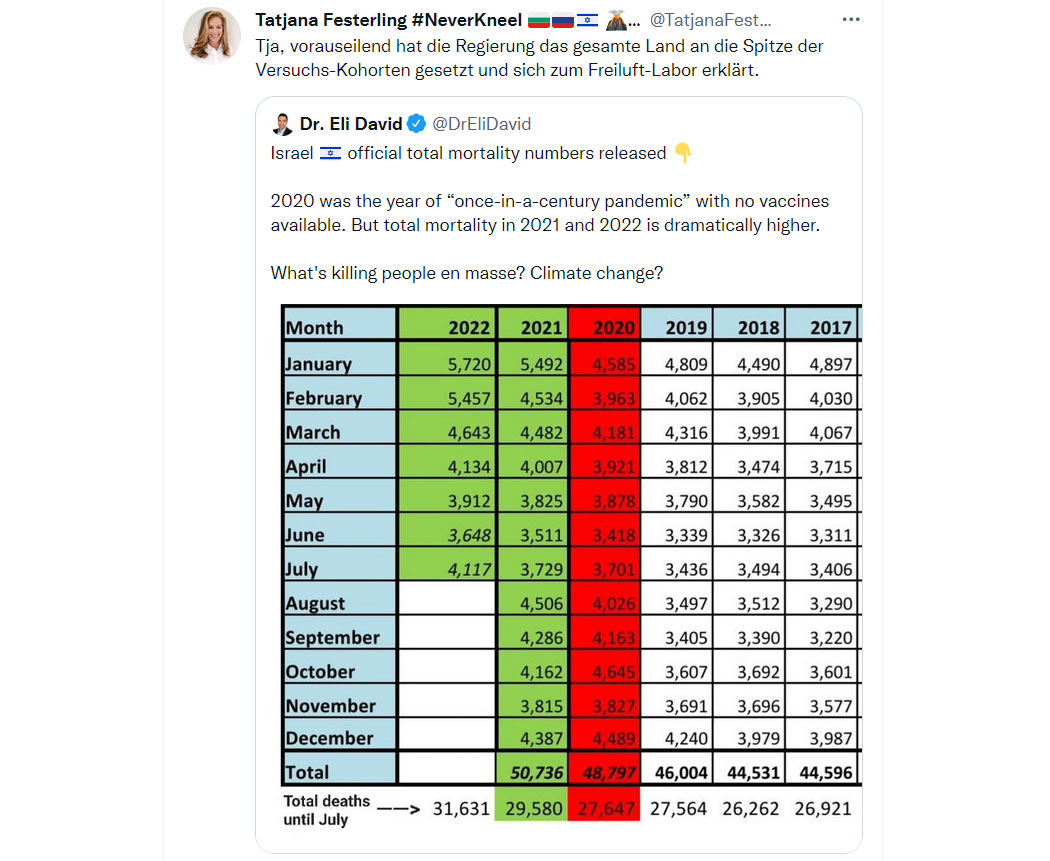Click the Israel flag emoji in display name
The image size is (1050, 861).
[587, 21]
